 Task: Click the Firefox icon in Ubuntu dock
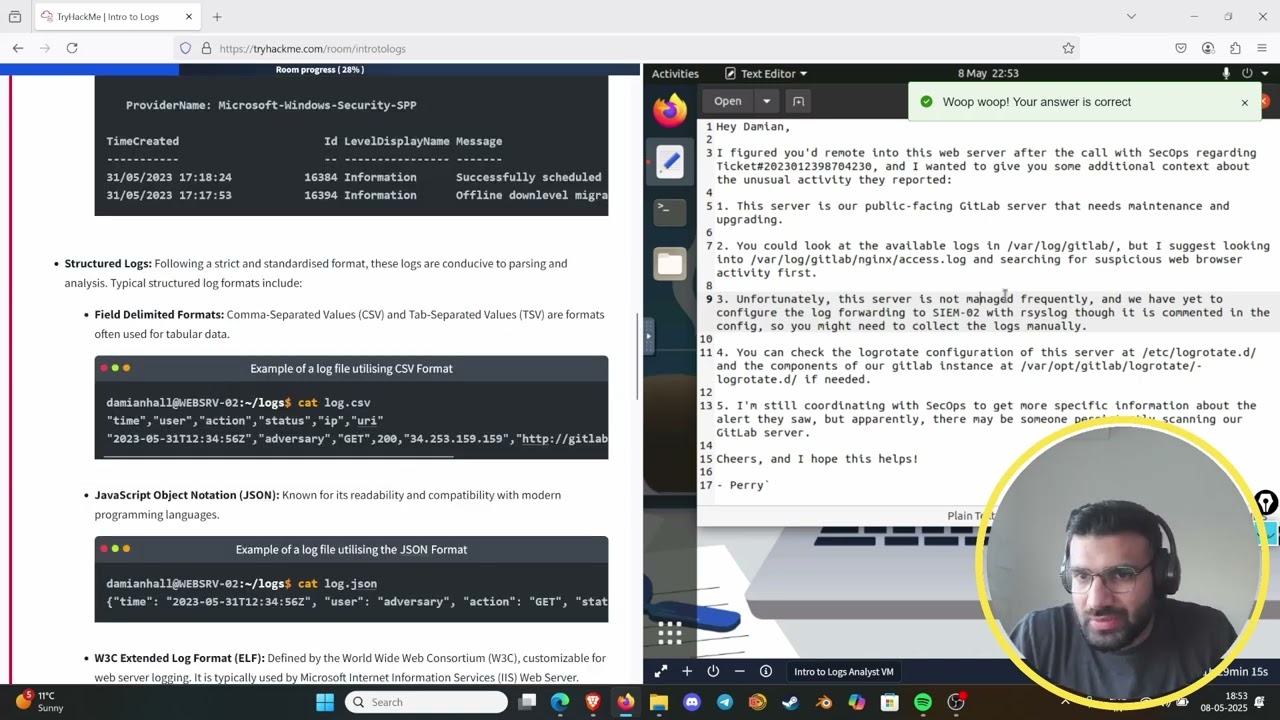pyautogui.click(x=670, y=108)
